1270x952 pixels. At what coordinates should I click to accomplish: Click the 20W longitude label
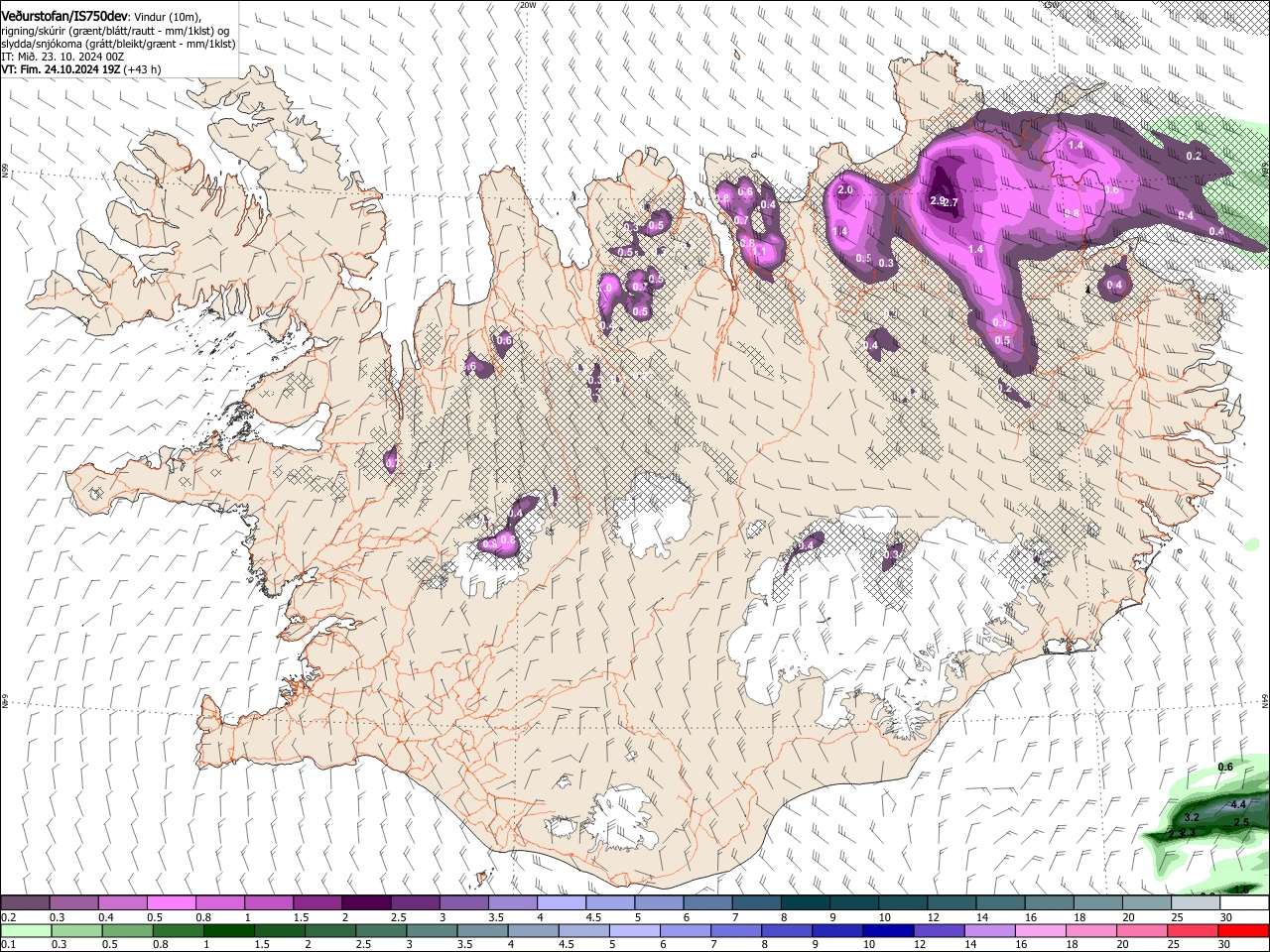click(528, 5)
